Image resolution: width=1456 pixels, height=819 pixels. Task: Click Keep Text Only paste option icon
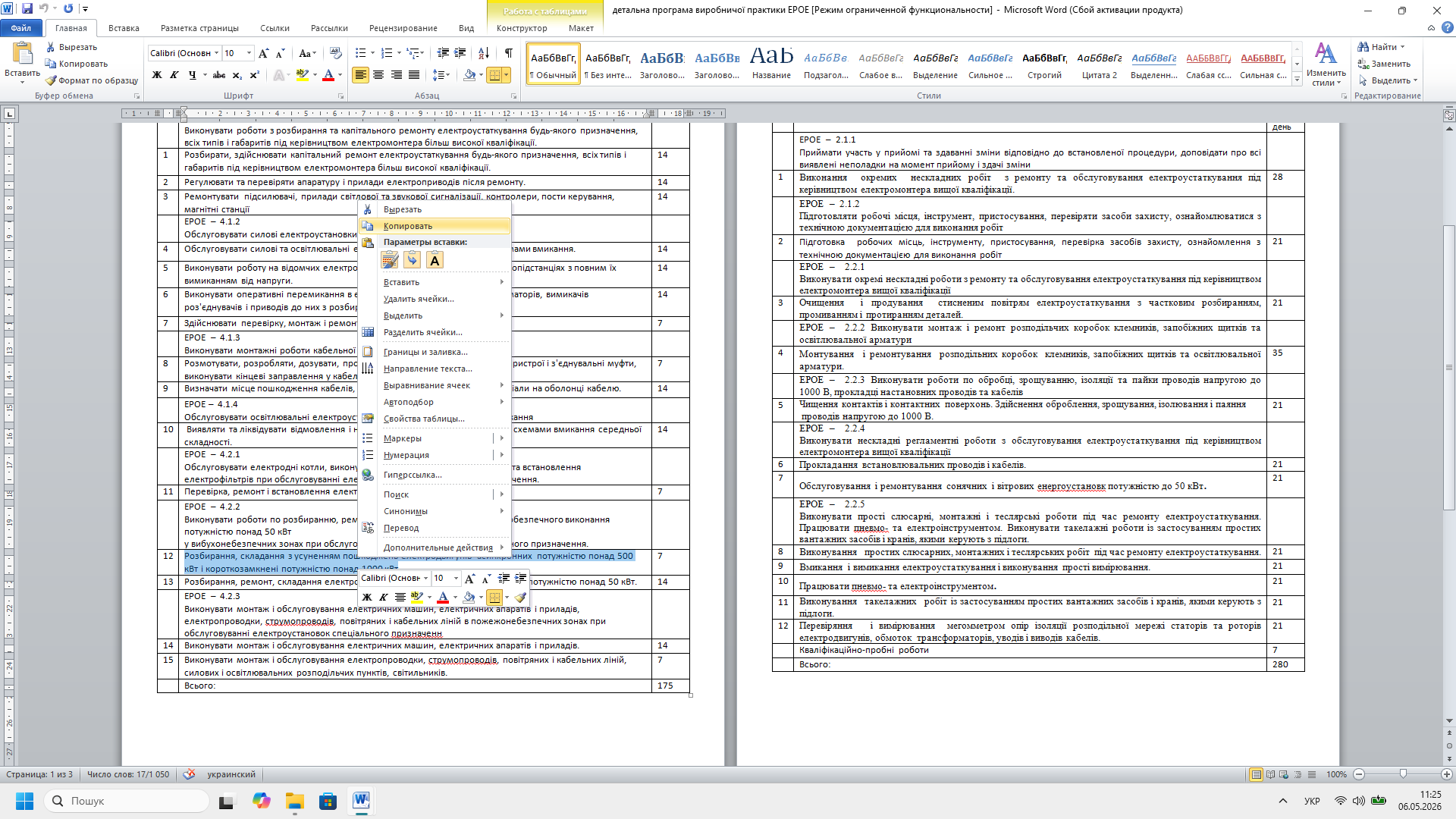[435, 260]
